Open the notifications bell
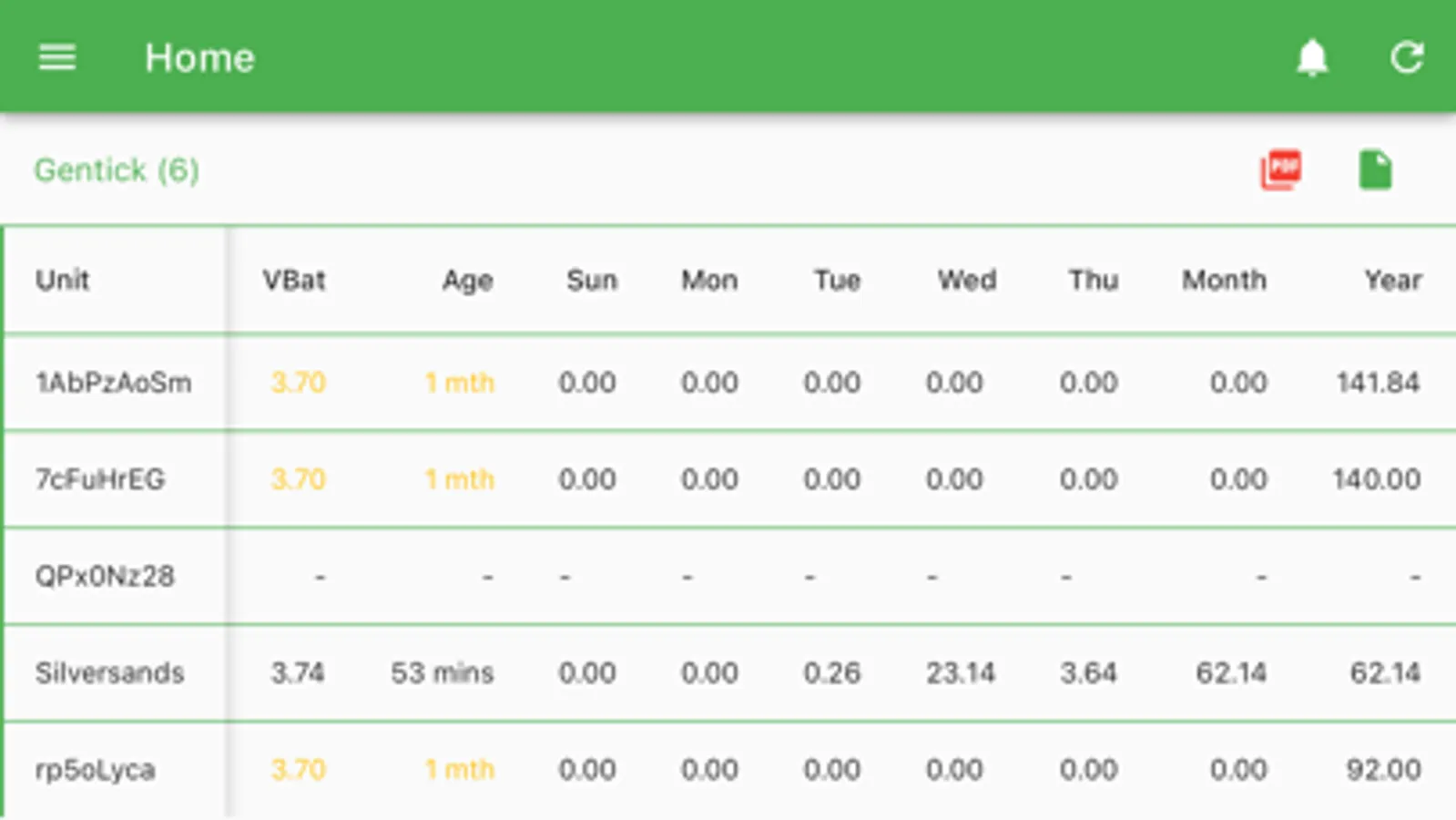1456x820 pixels. (1311, 57)
